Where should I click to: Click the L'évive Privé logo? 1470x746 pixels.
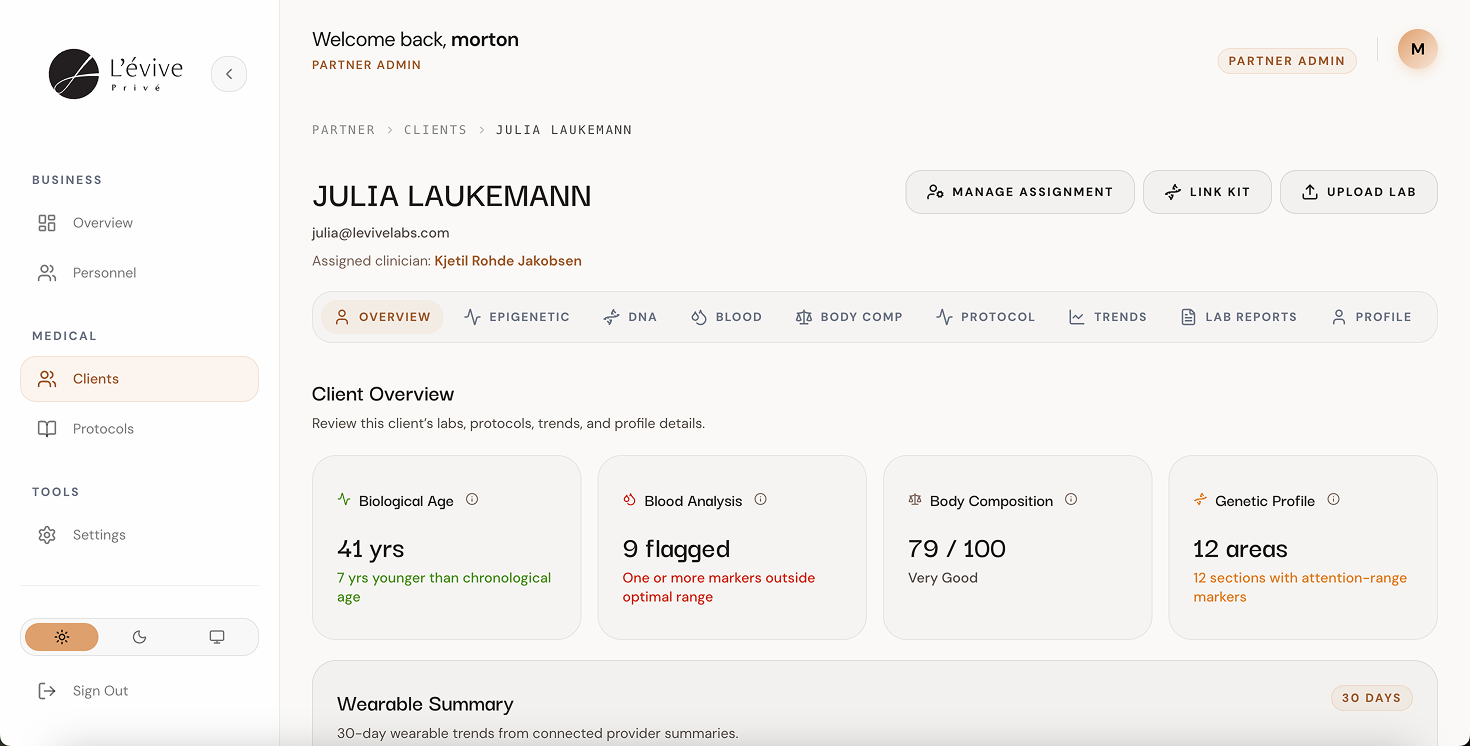pos(116,74)
